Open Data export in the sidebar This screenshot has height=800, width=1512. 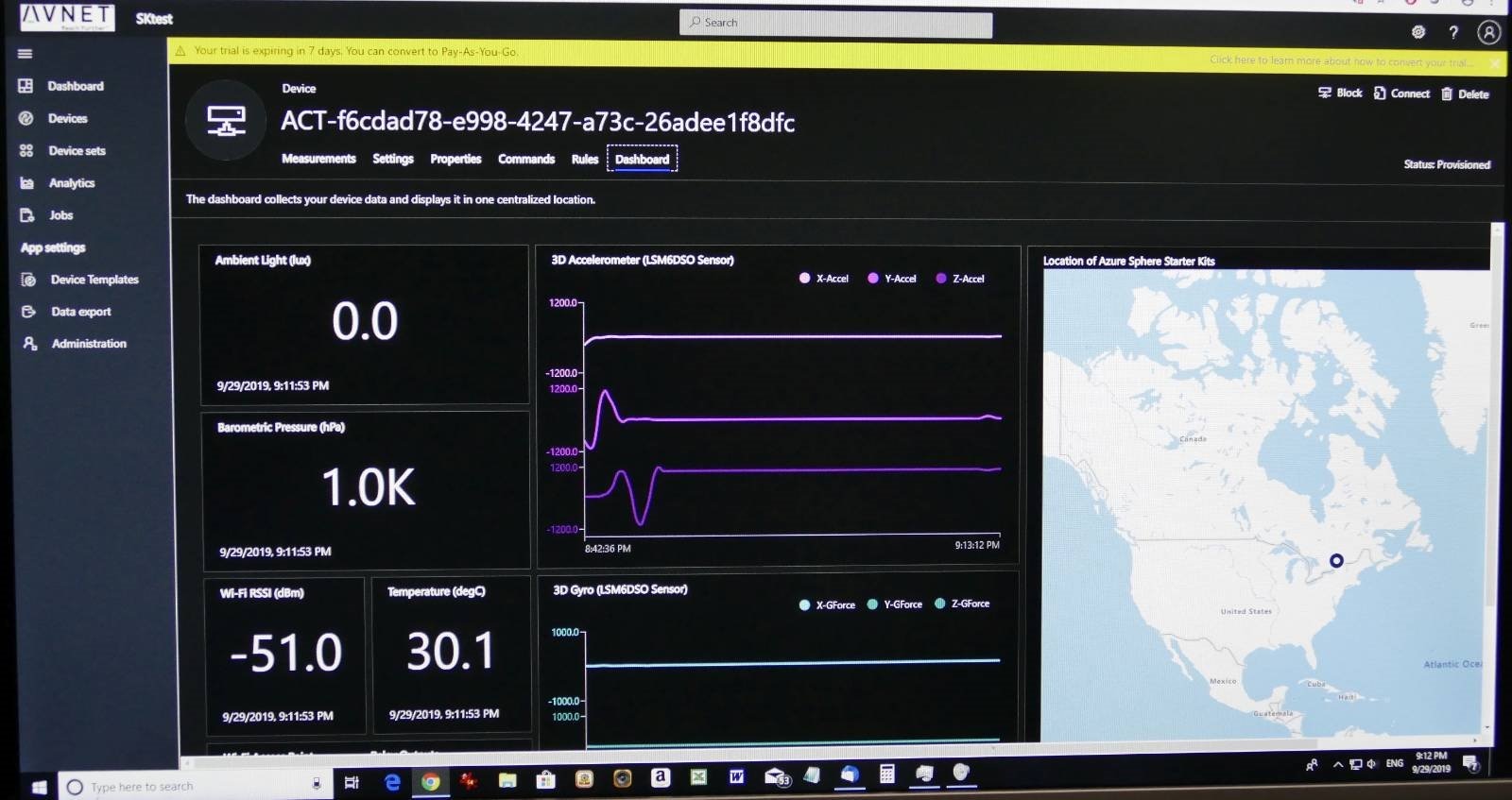(67, 312)
